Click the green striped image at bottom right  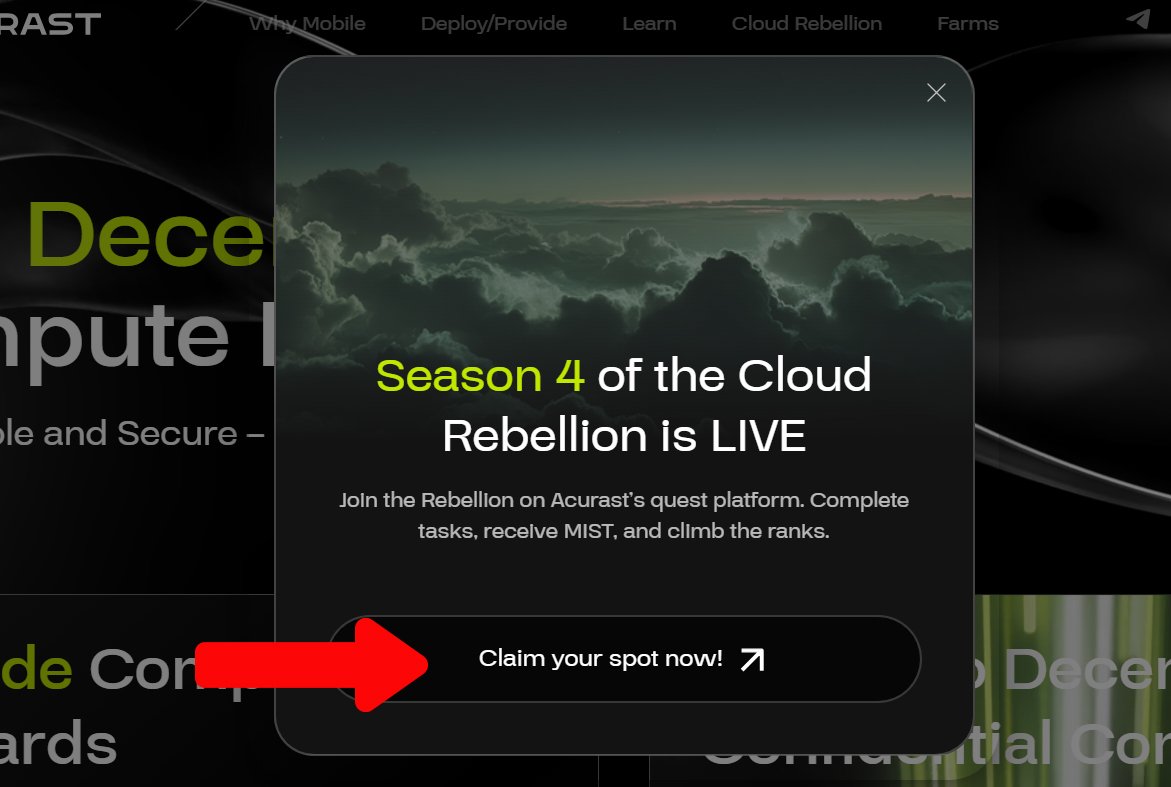pos(1072,691)
